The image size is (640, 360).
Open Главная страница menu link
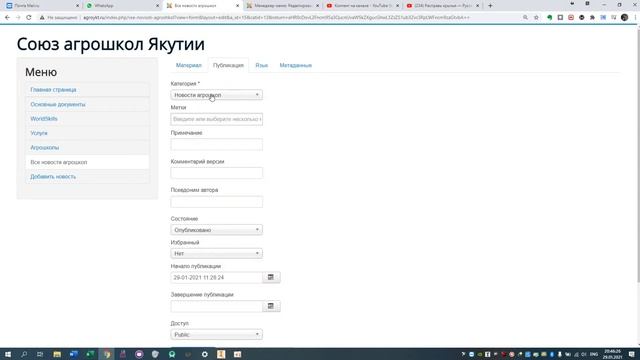pos(53,90)
